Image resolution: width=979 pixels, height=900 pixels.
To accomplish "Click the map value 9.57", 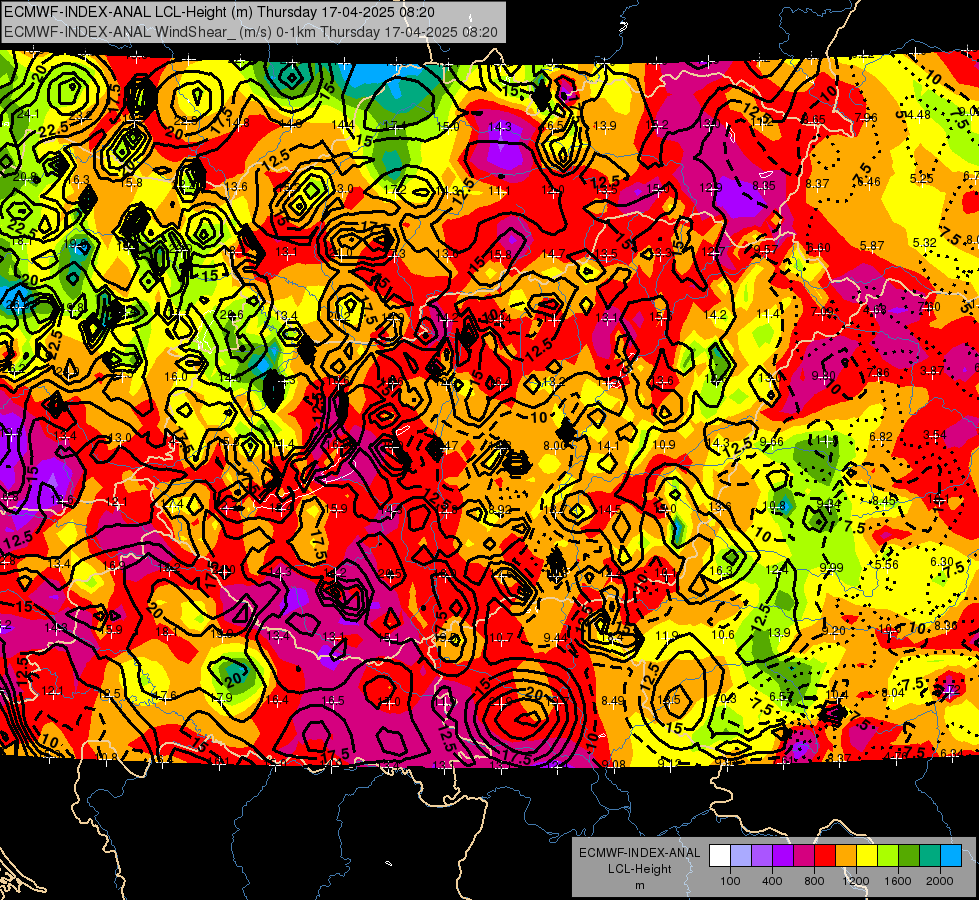I will click(x=765, y=249).
